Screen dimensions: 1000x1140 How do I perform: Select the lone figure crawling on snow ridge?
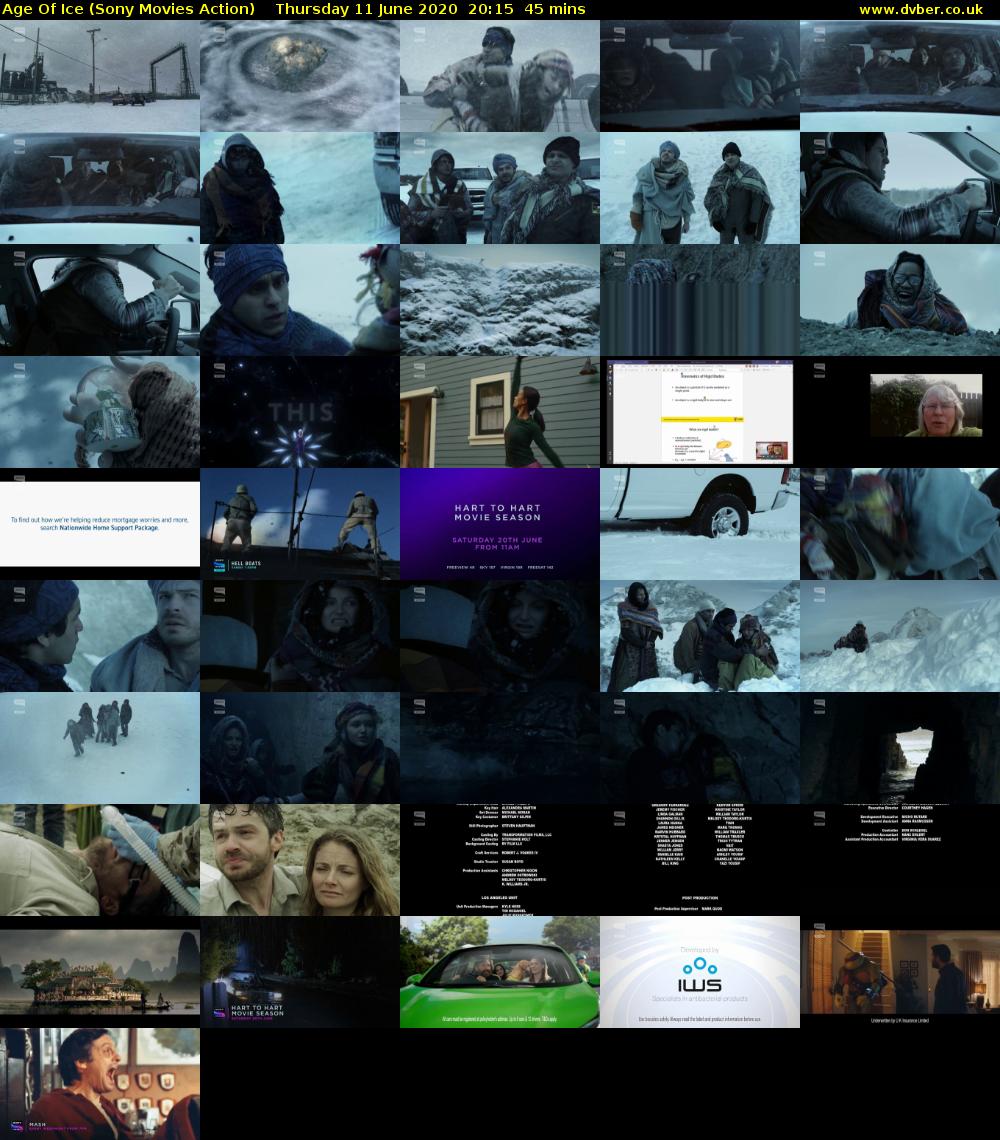tap(900, 635)
